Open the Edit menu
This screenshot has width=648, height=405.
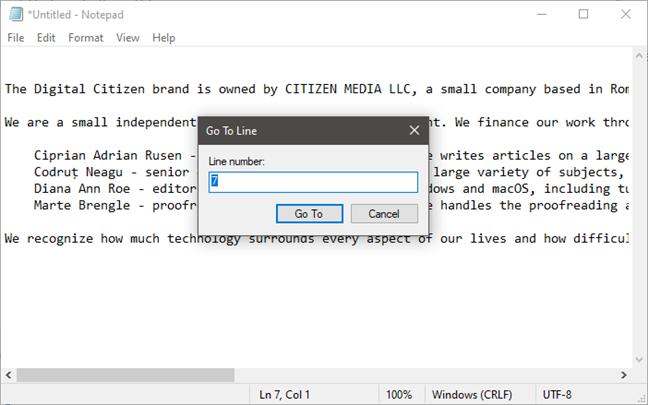tap(46, 38)
